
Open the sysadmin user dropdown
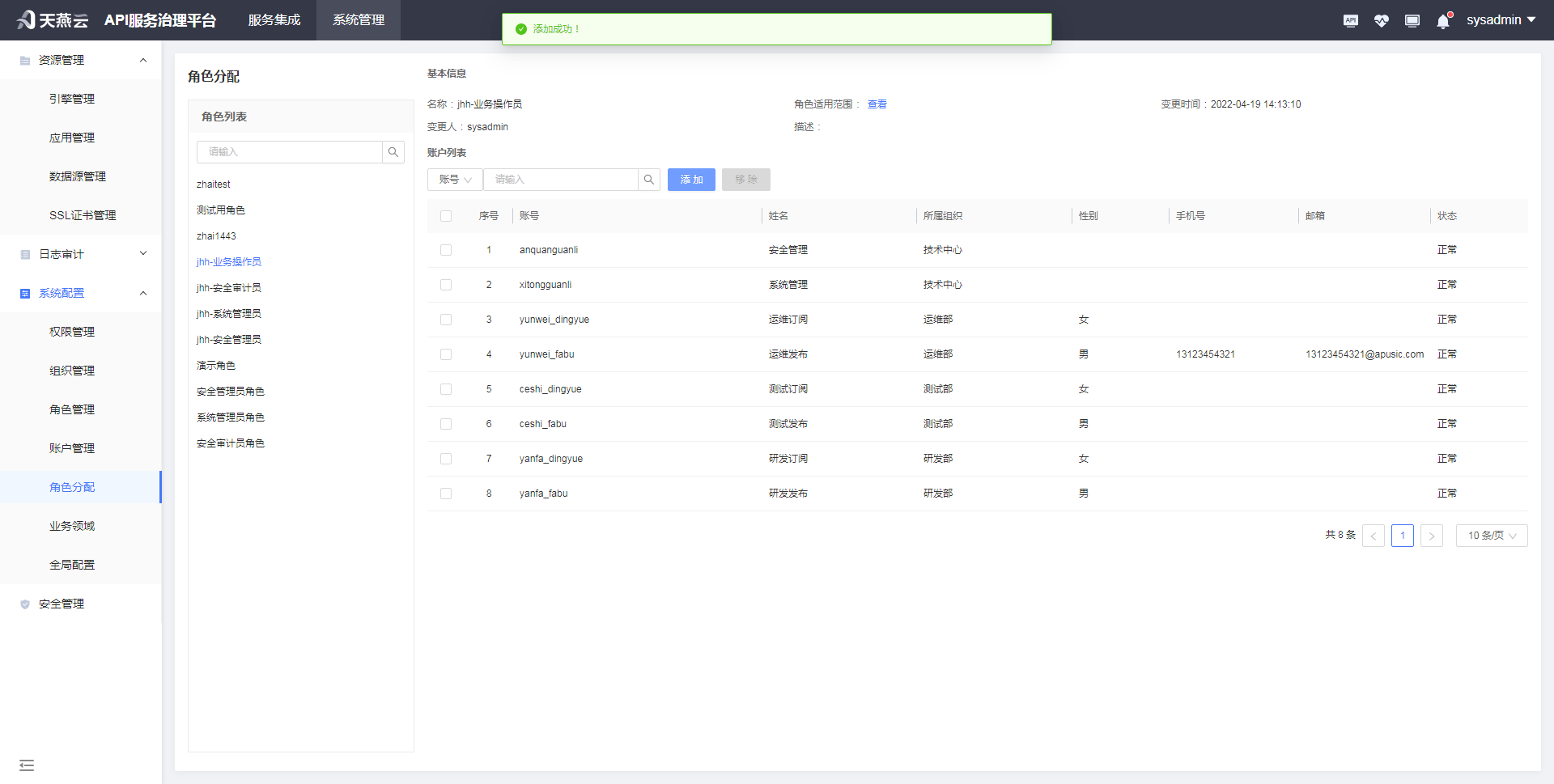pos(1501,19)
